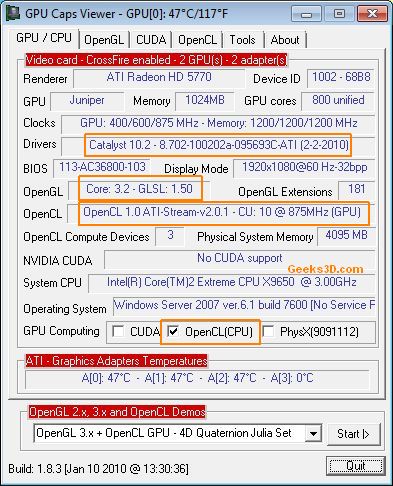The width and height of the screenshot is (393, 486).
Task: Click the ATI - Graphics Adapters Temperatures header
Action: 116,361
